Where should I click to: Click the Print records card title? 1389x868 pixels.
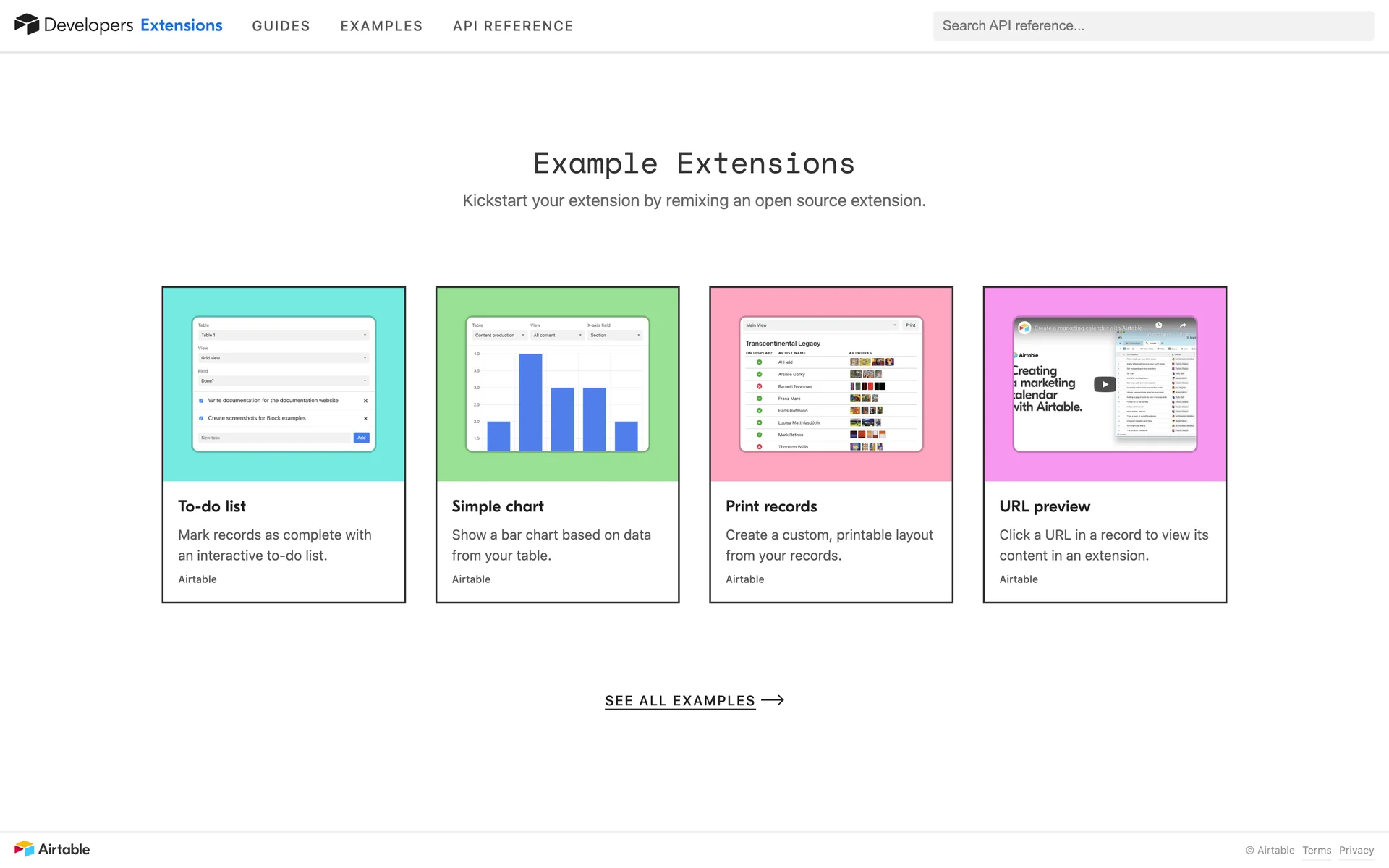[x=771, y=506]
